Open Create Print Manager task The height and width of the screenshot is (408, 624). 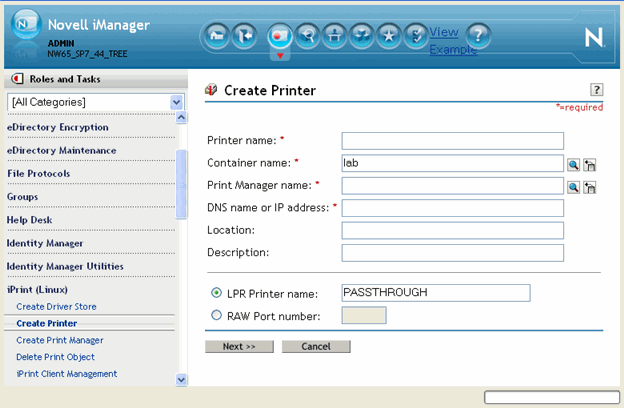(x=60, y=340)
